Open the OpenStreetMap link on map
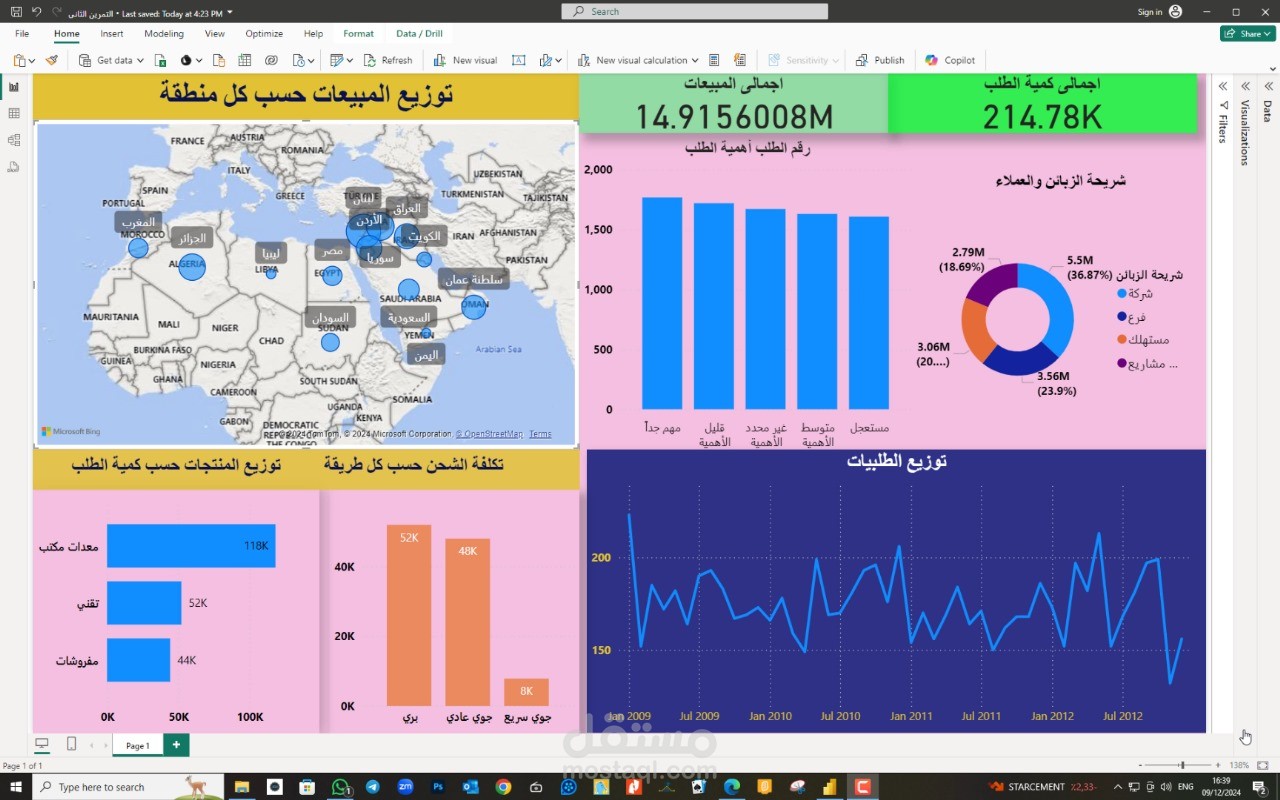The width and height of the screenshot is (1280, 800). pyautogui.click(x=489, y=434)
